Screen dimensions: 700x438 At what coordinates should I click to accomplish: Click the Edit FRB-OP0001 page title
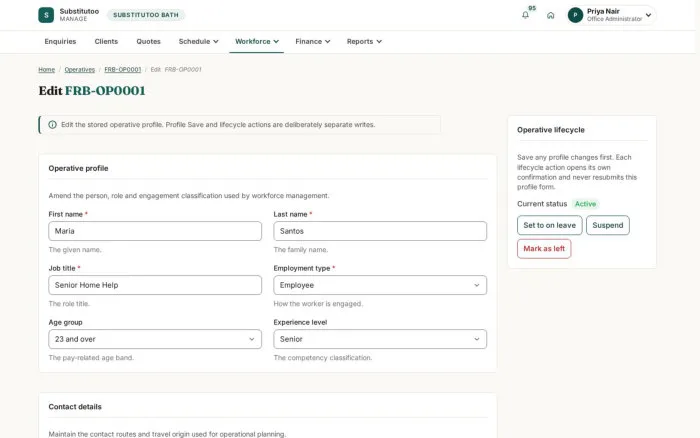(92, 91)
